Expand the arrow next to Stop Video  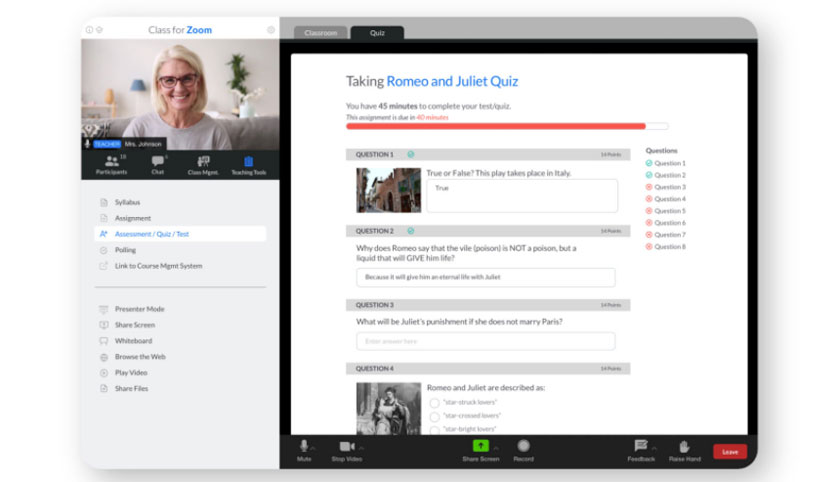point(362,448)
